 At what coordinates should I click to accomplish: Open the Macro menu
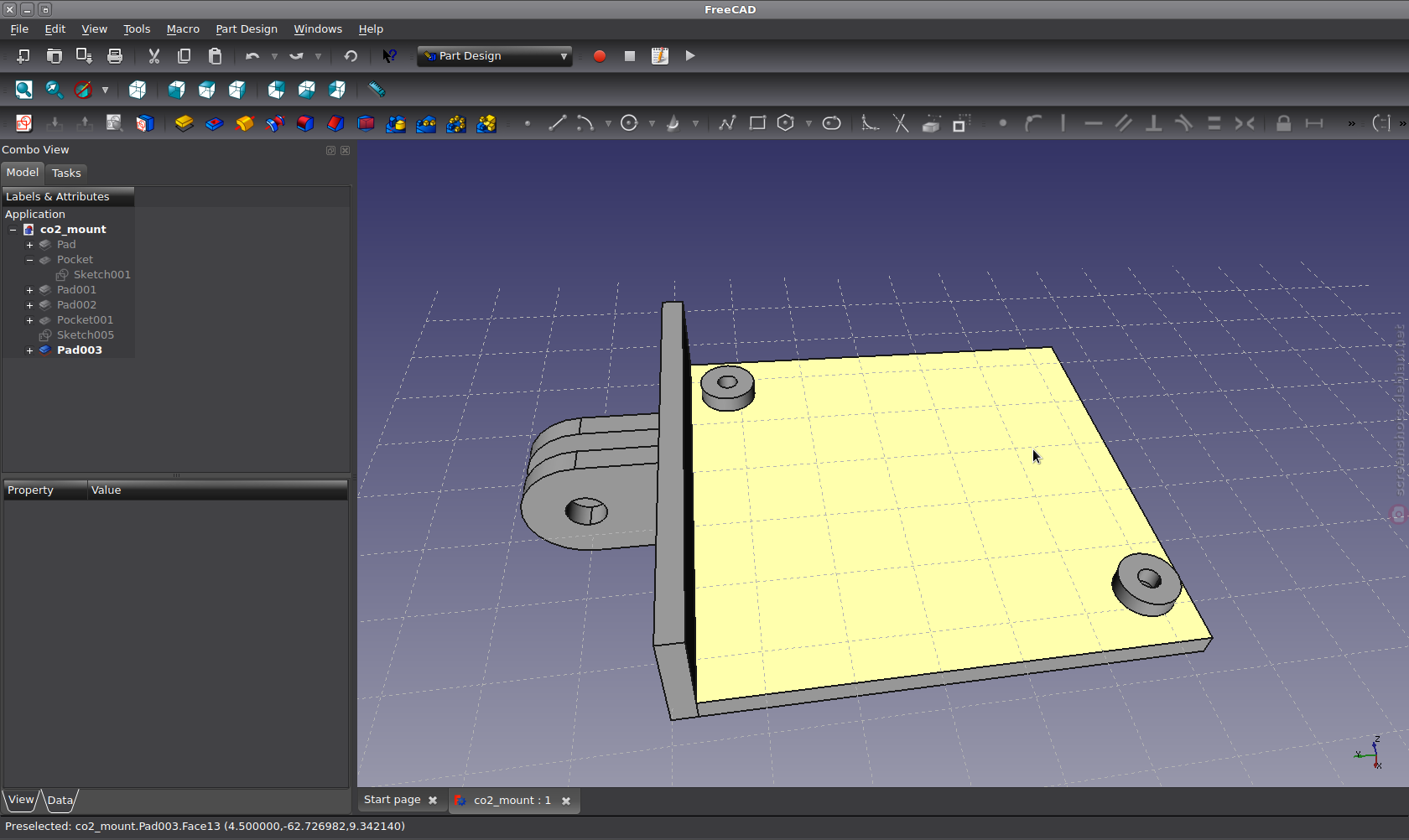[x=183, y=29]
